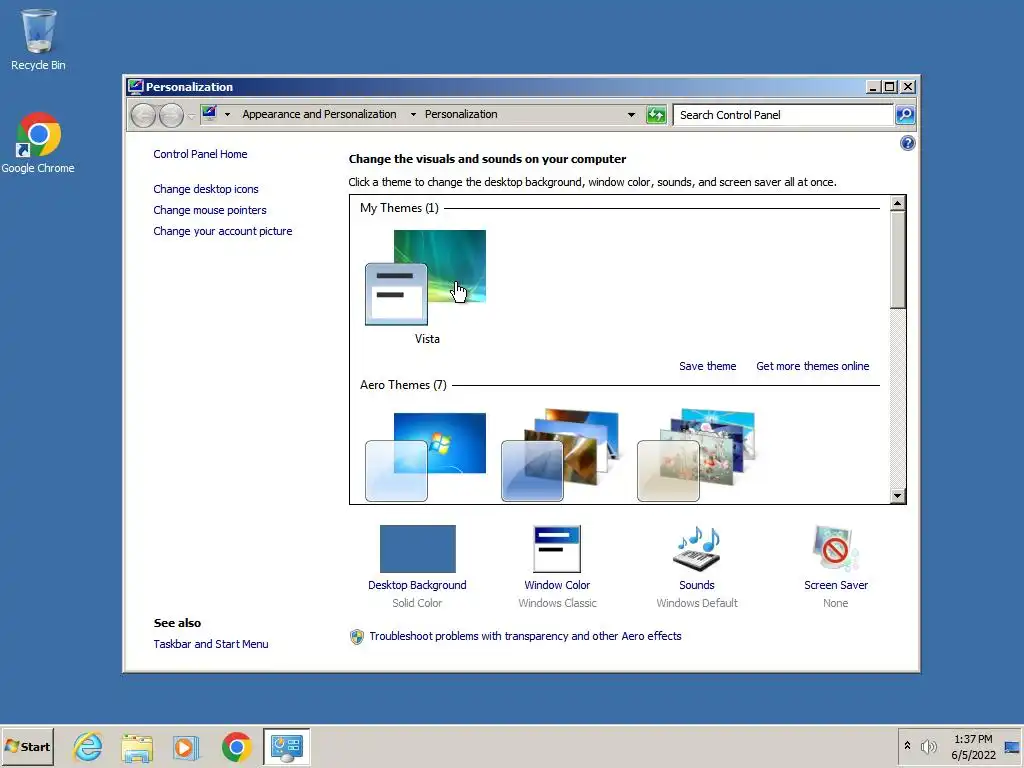This screenshot has height=768, width=1024.
Task: Click the Control Panel taskbar button
Action: (x=287, y=747)
